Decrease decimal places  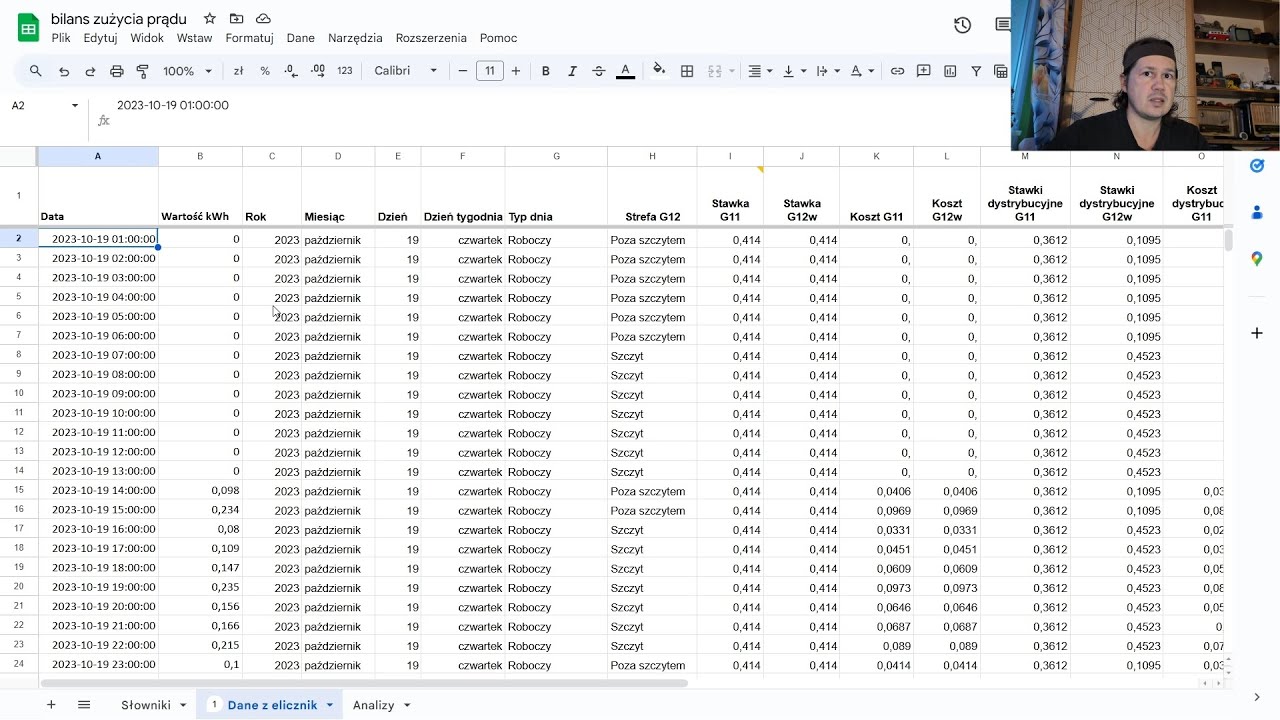coord(291,71)
